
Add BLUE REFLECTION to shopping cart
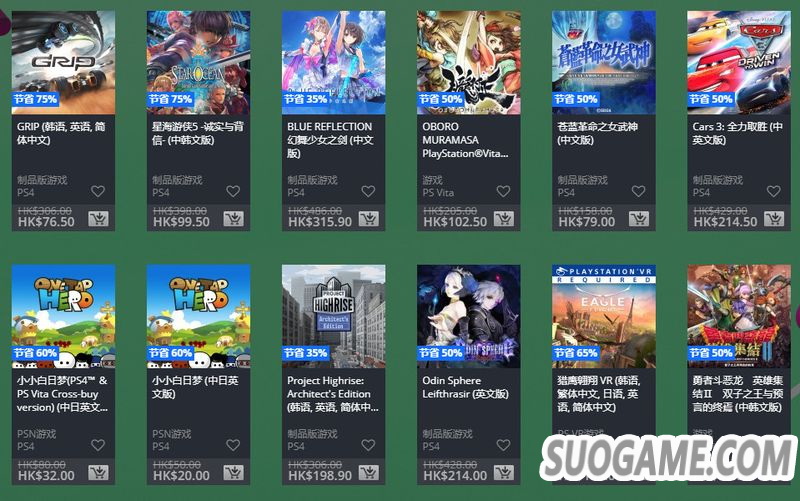(x=368, y=219)
